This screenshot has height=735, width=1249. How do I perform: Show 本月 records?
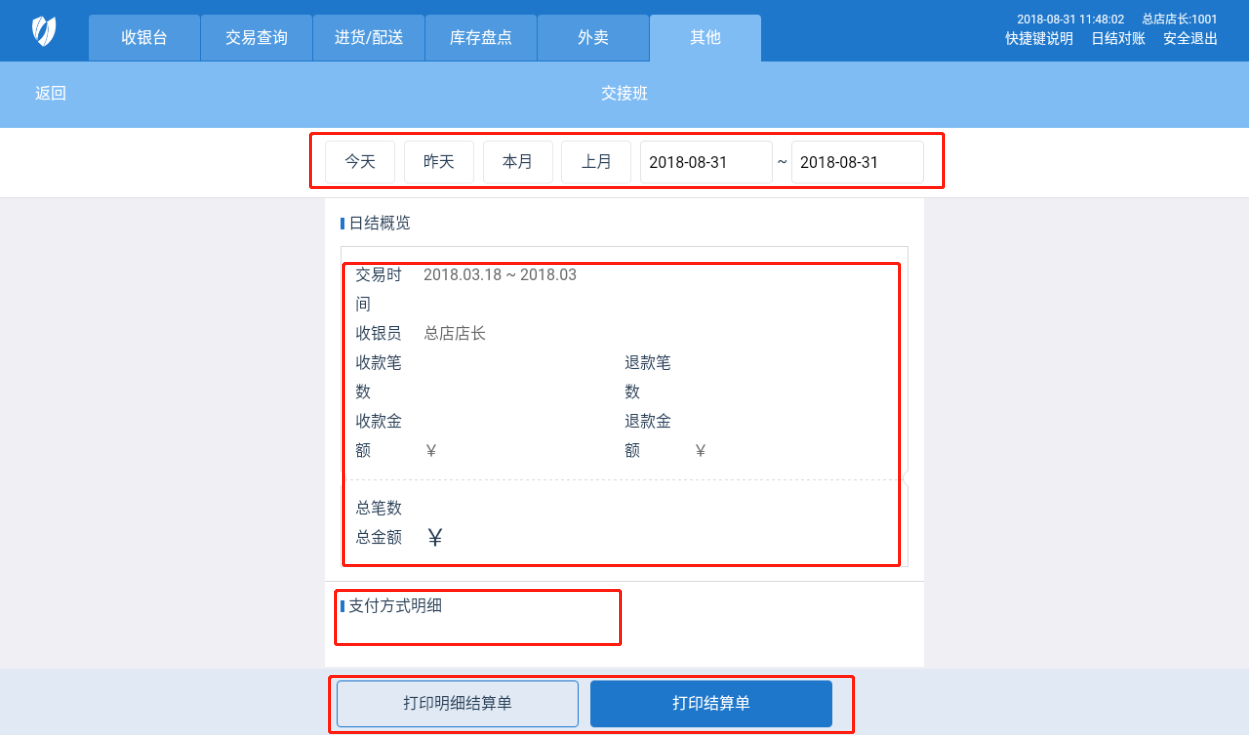(518, 162)
